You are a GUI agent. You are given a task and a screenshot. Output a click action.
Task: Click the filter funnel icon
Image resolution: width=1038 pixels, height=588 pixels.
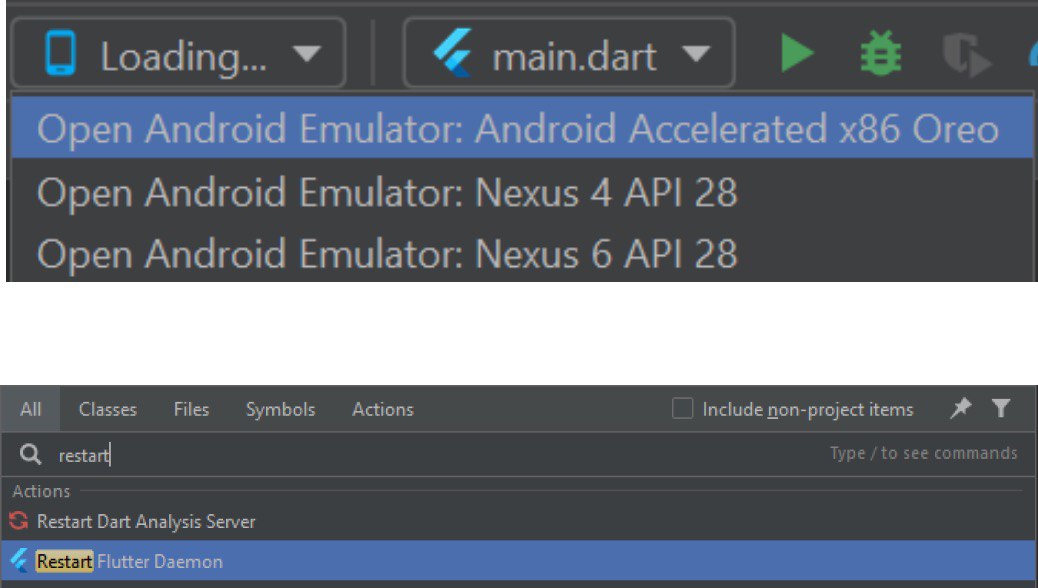[x=1001, y=408]
